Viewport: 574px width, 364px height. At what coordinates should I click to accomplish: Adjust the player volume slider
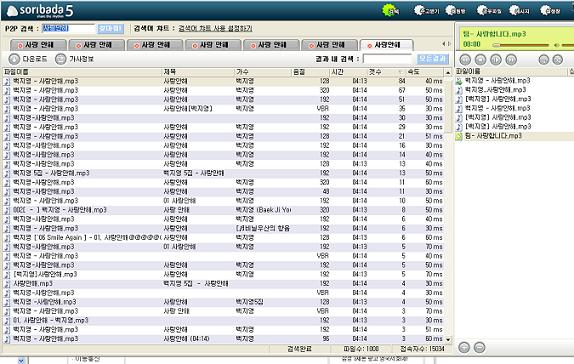(568, 45)
